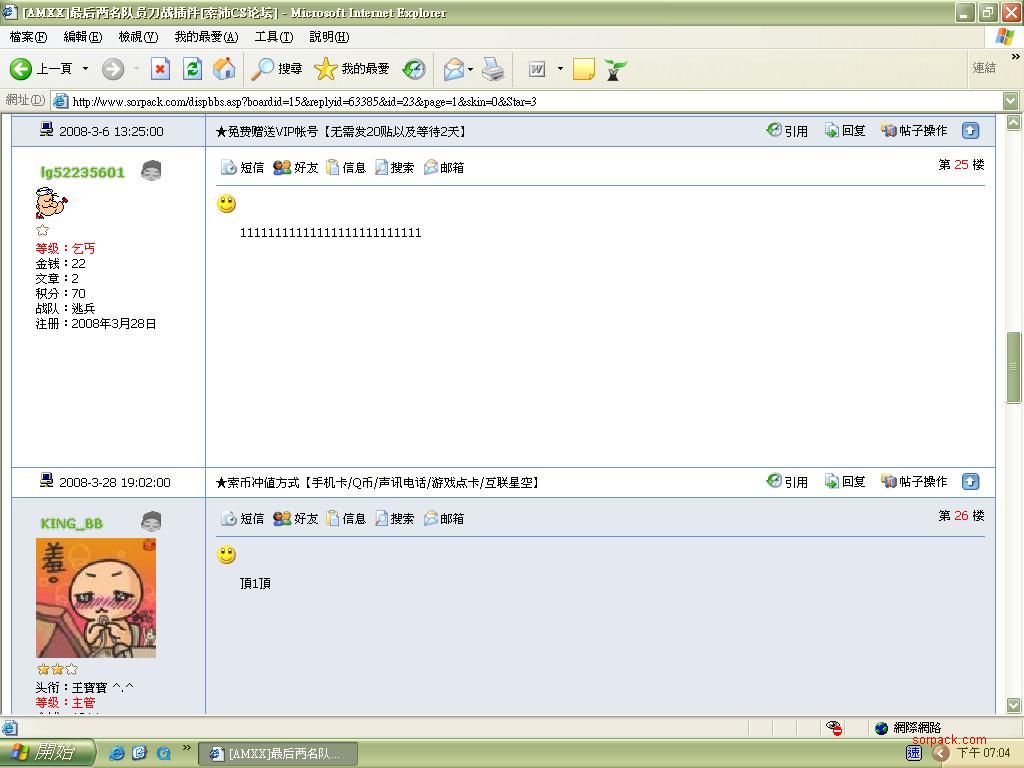The height and width of the screenshot is (768, 1024).
Task: Click the KING_BB avatar image
Action: (96, 598)
